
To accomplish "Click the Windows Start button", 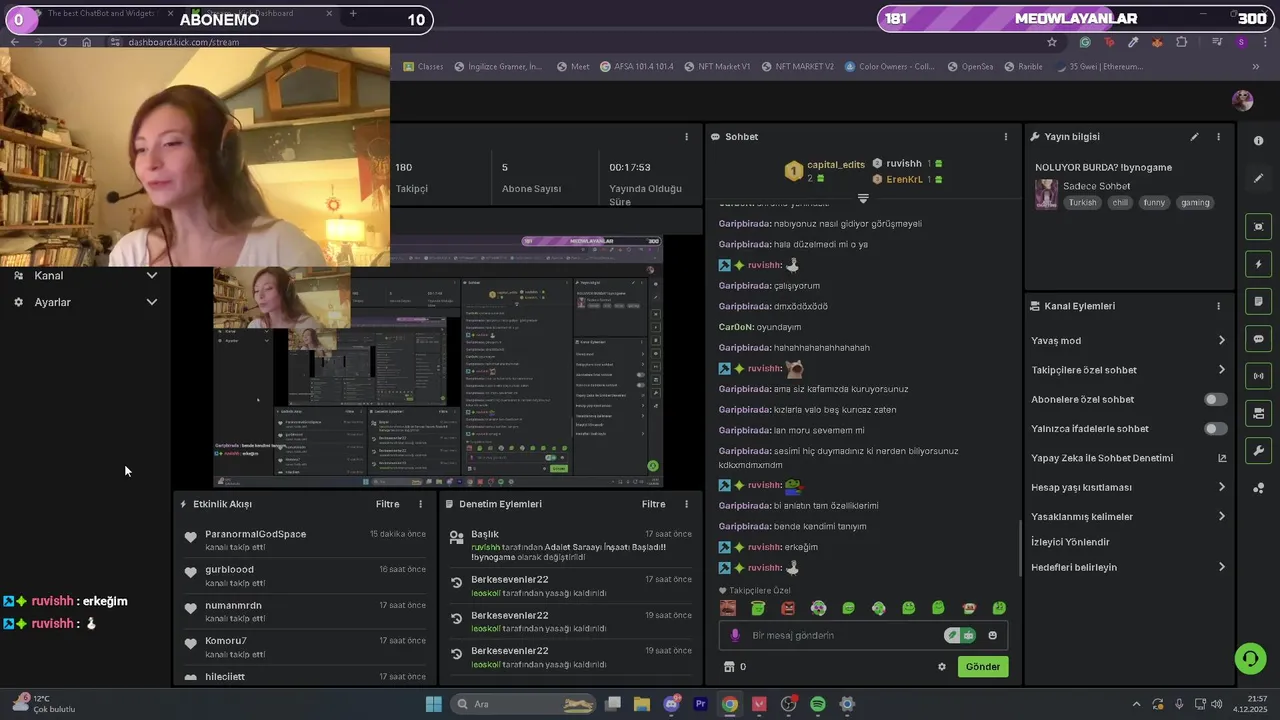I will 433,704.
